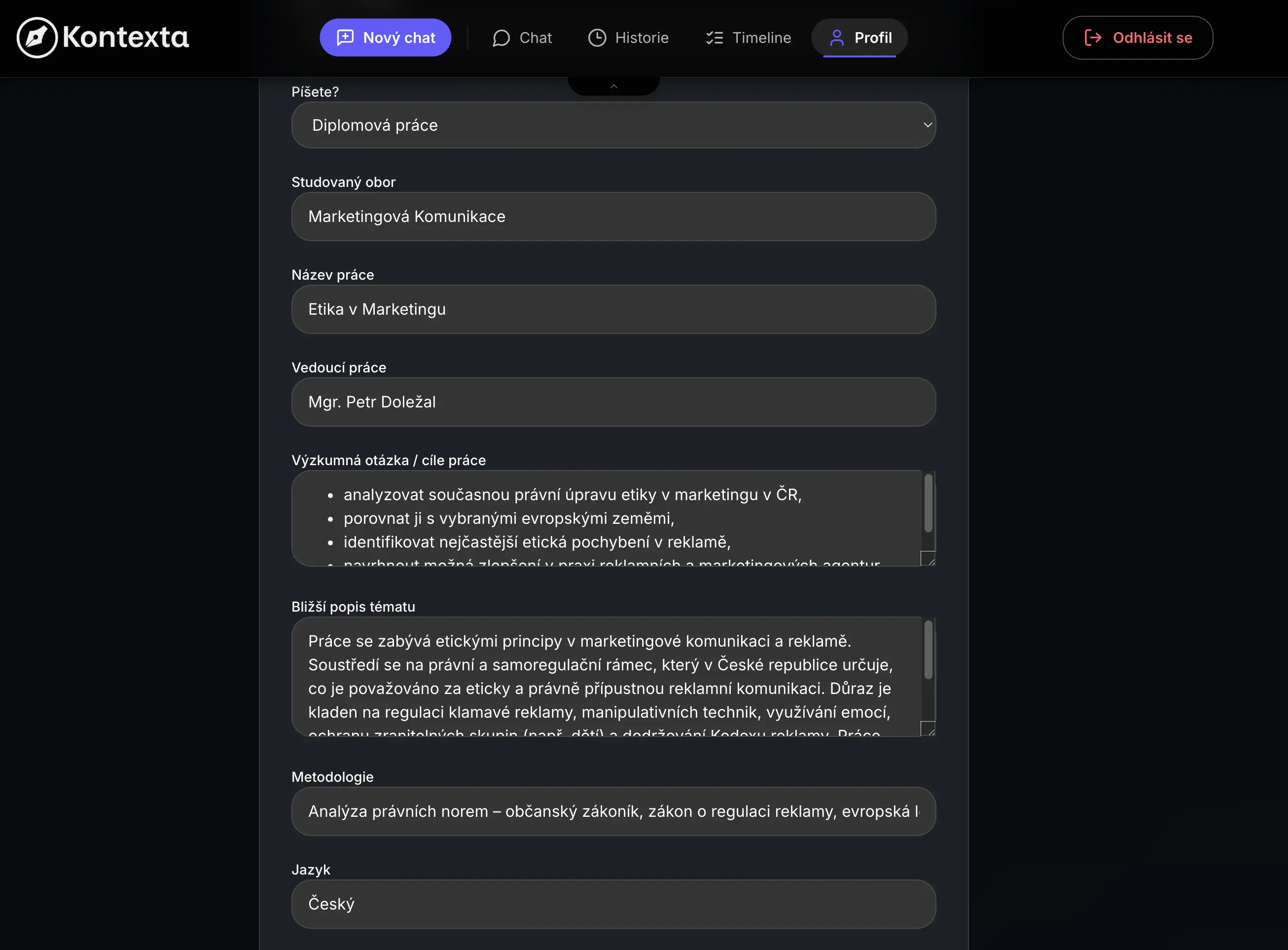Screen dimensions: 1288x950
Task: Start a Nový chat
Action: pos(385,38)
